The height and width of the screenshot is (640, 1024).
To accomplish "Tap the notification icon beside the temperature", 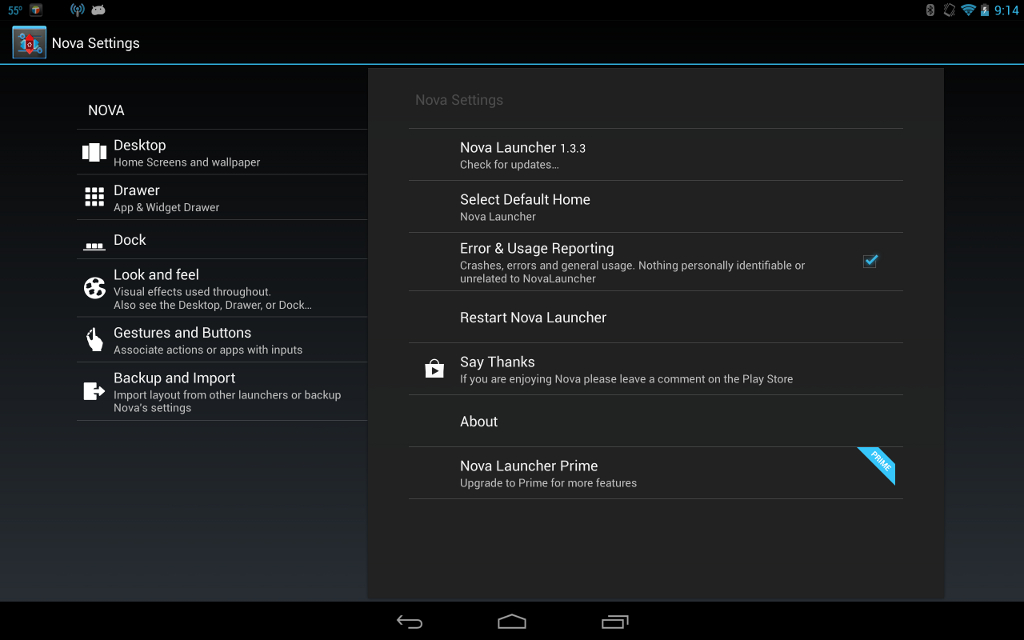I will (x=36, y=10).
